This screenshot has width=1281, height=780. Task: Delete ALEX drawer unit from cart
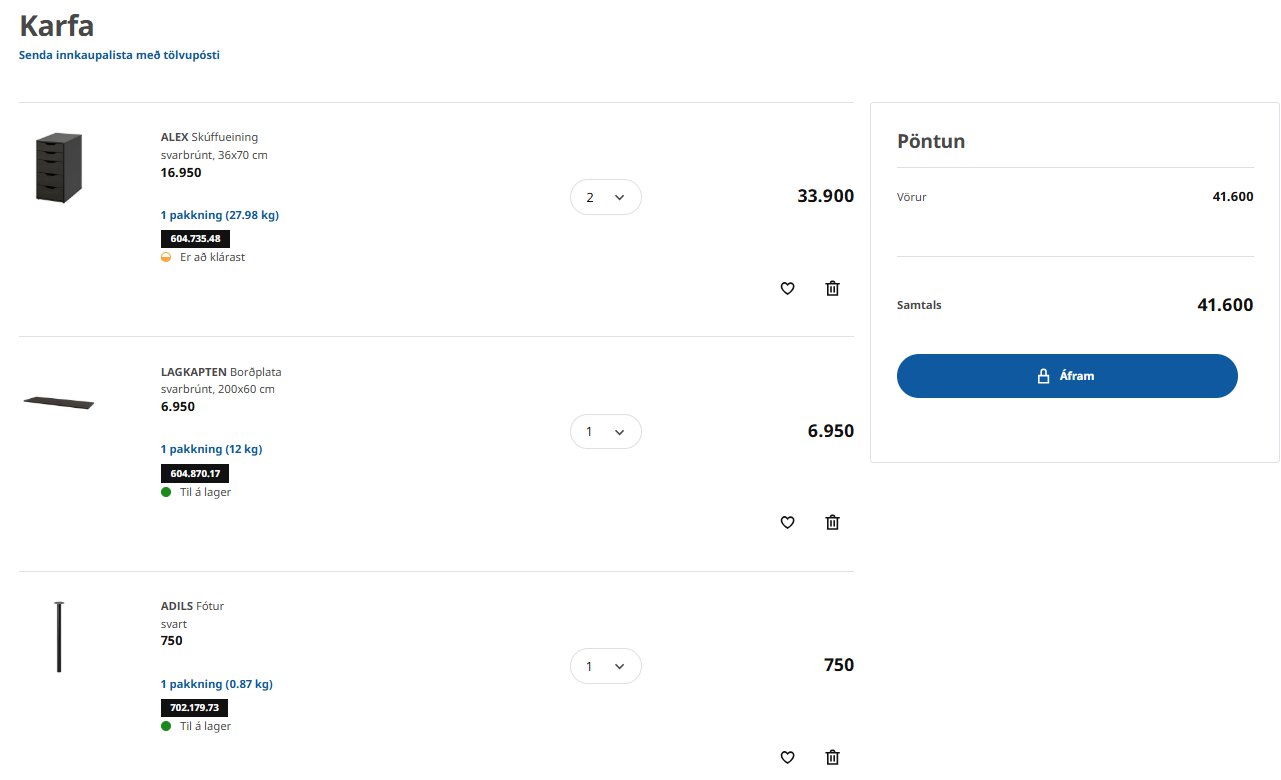point(832,288)
